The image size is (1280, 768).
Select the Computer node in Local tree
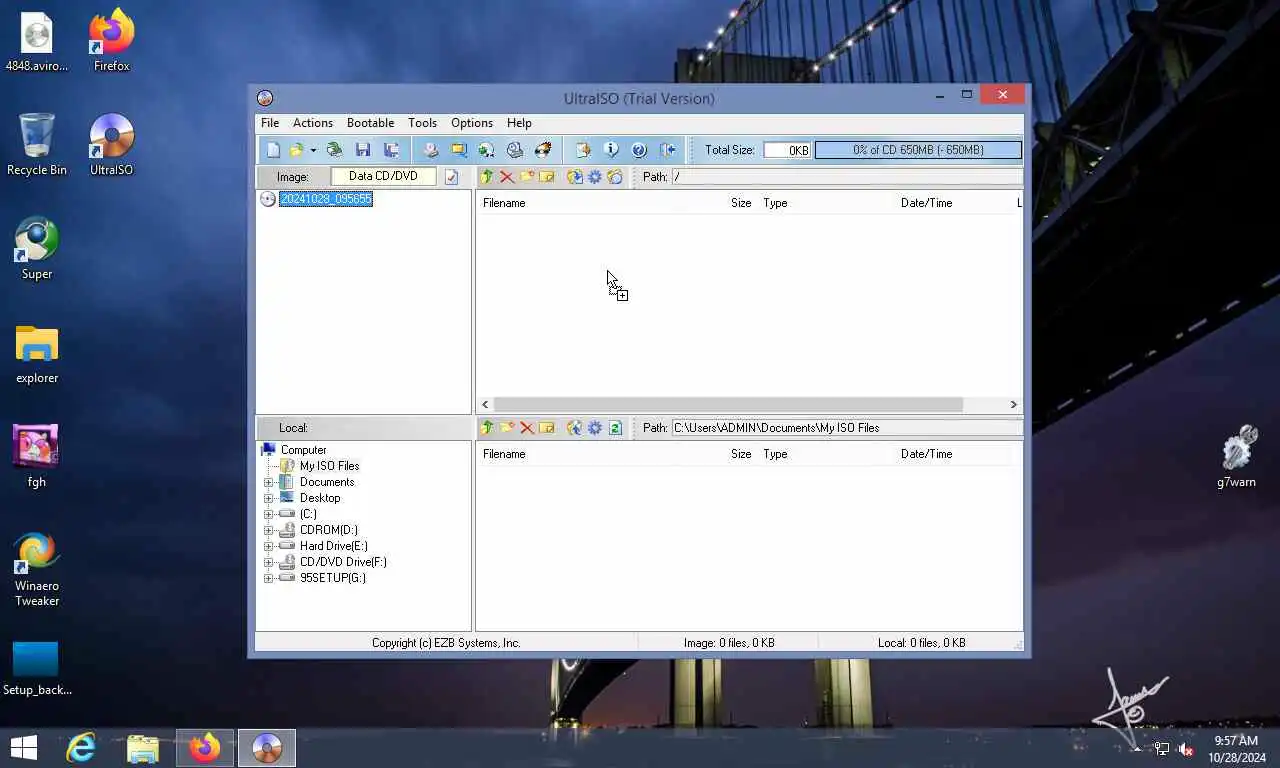(x=303, y=450)
